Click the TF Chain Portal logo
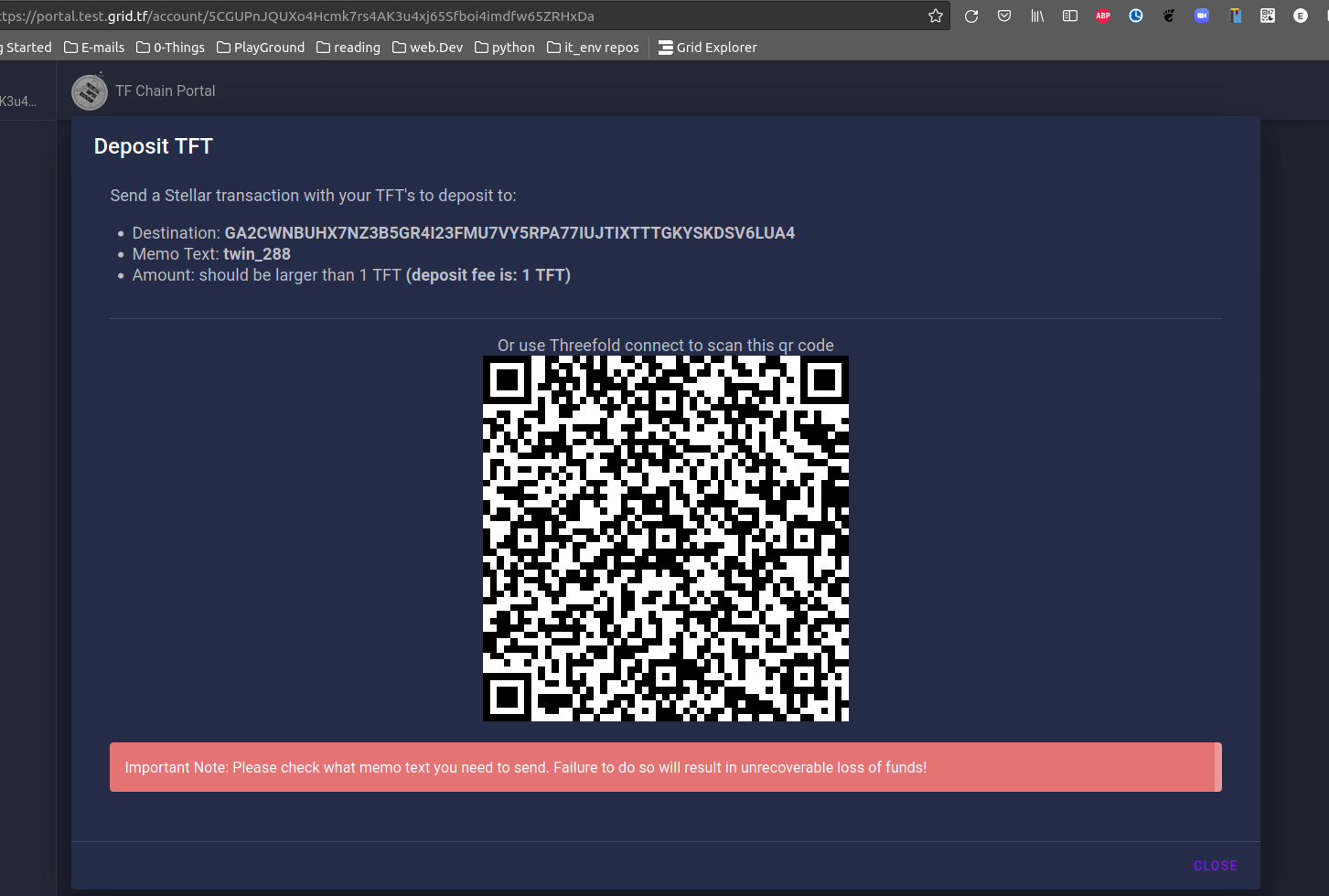 click(x=89, y=91)
